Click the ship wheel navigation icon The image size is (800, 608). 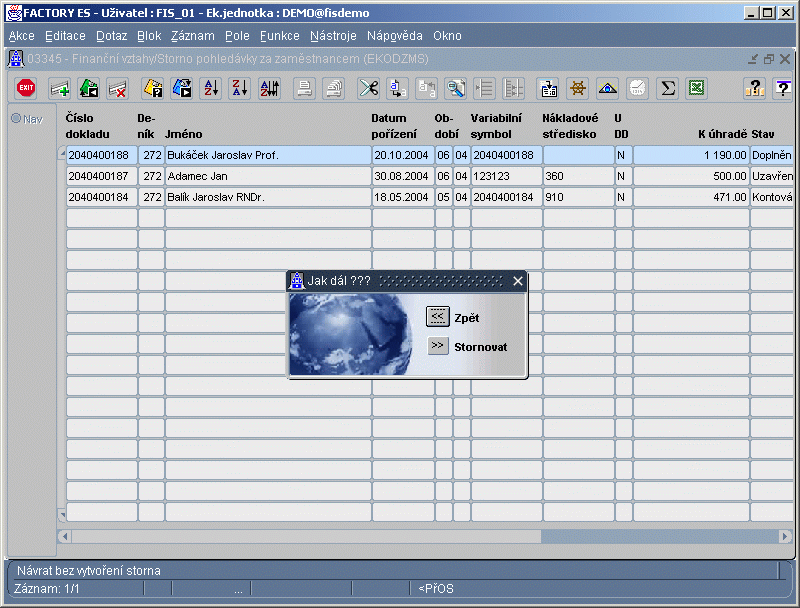coord(578,88)
